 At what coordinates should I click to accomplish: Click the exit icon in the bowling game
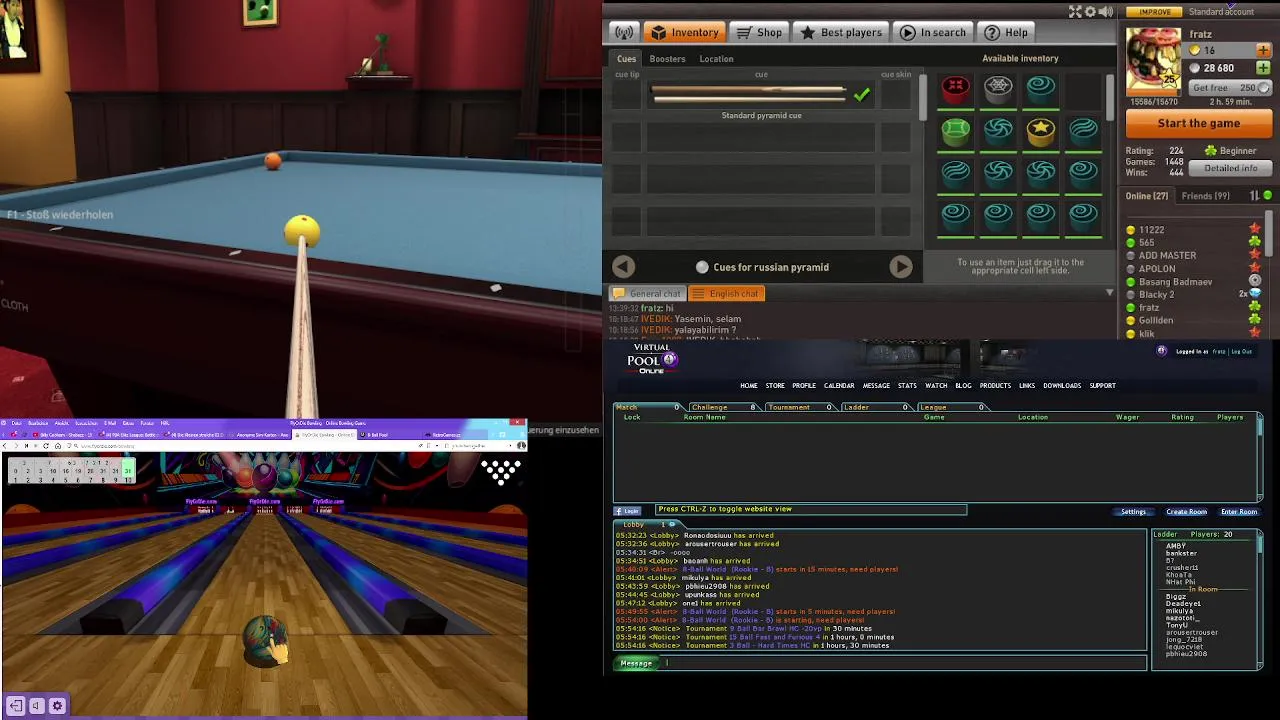pos(15,706)
